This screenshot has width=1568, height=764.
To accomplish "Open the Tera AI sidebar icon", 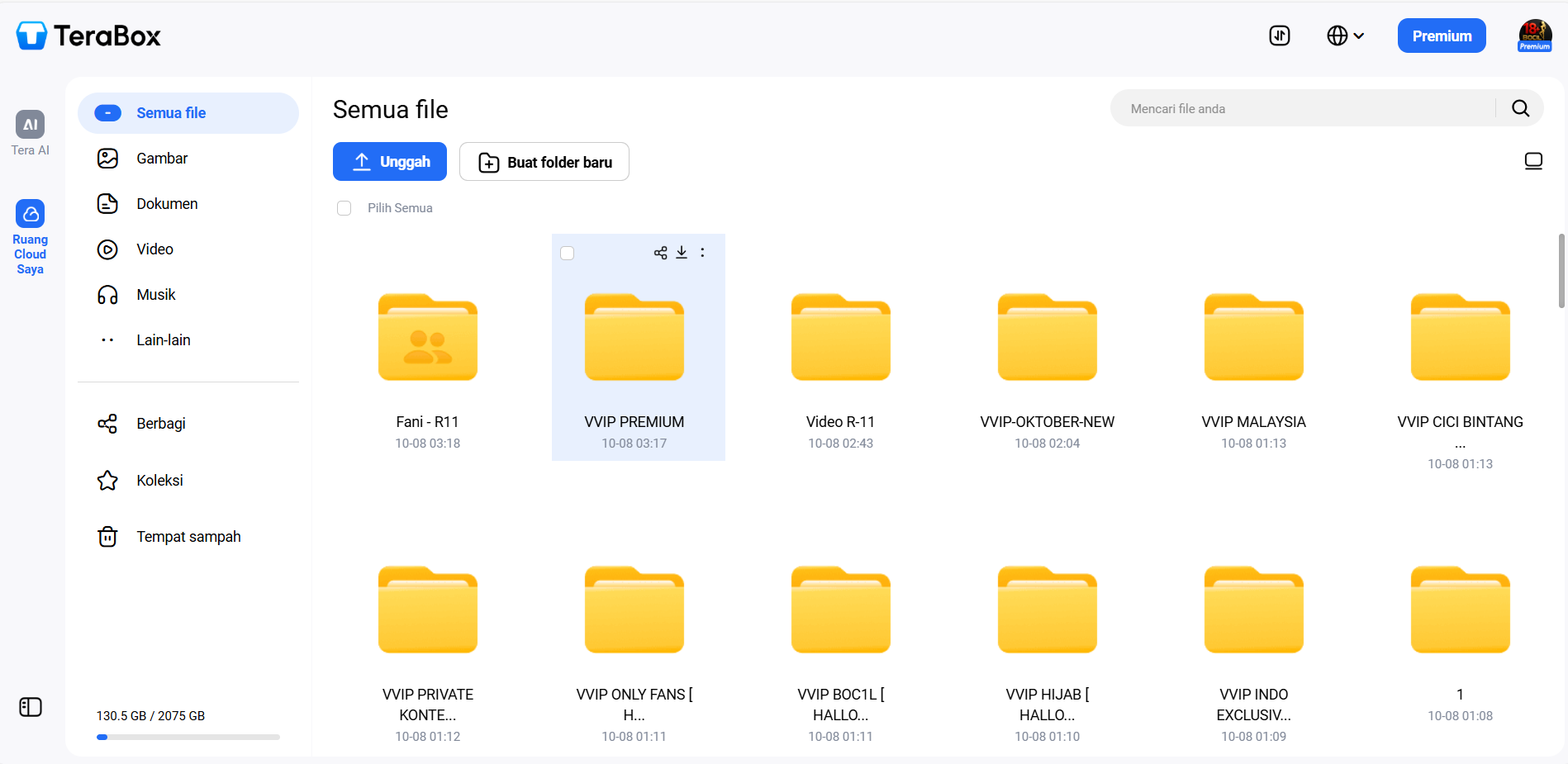I will 31,125.
